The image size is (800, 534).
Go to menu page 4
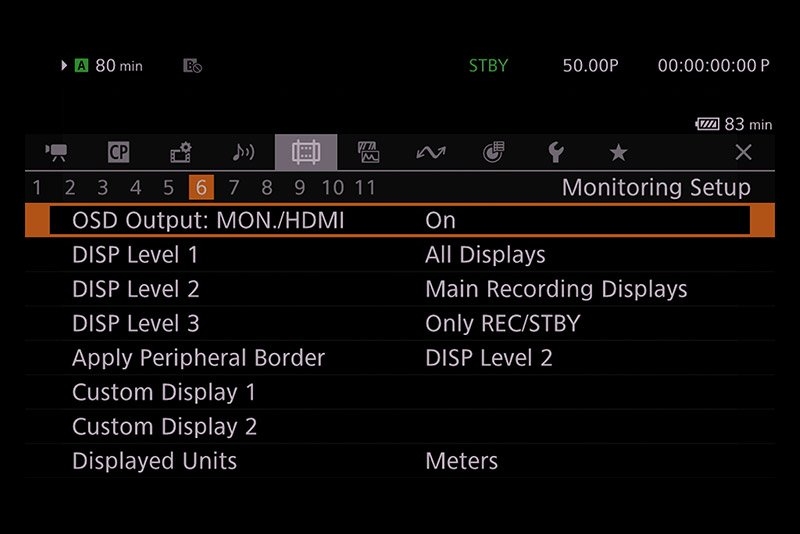[x=135, y=188]
